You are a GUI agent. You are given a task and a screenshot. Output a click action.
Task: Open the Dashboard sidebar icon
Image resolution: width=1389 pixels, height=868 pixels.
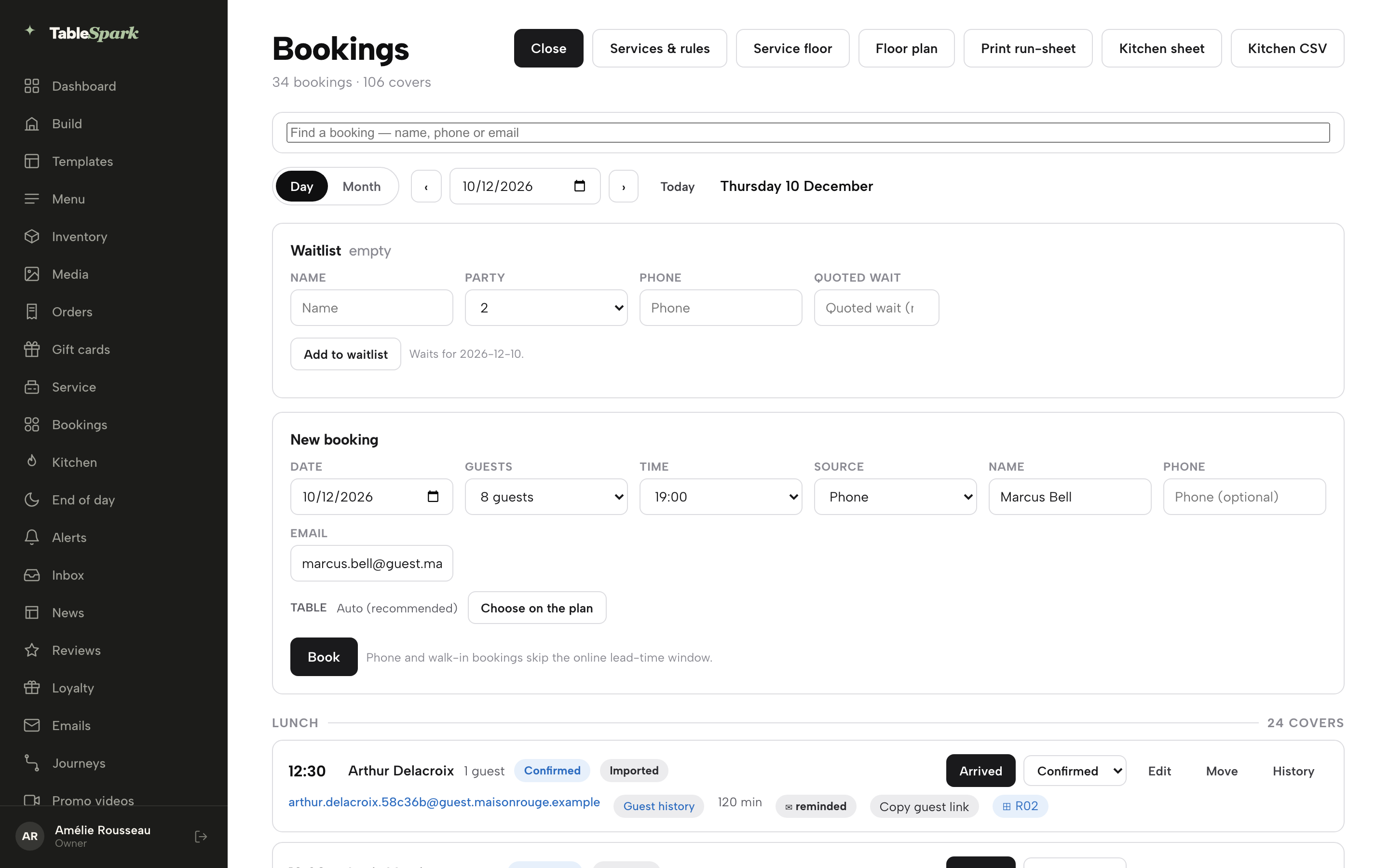point(31,86)
